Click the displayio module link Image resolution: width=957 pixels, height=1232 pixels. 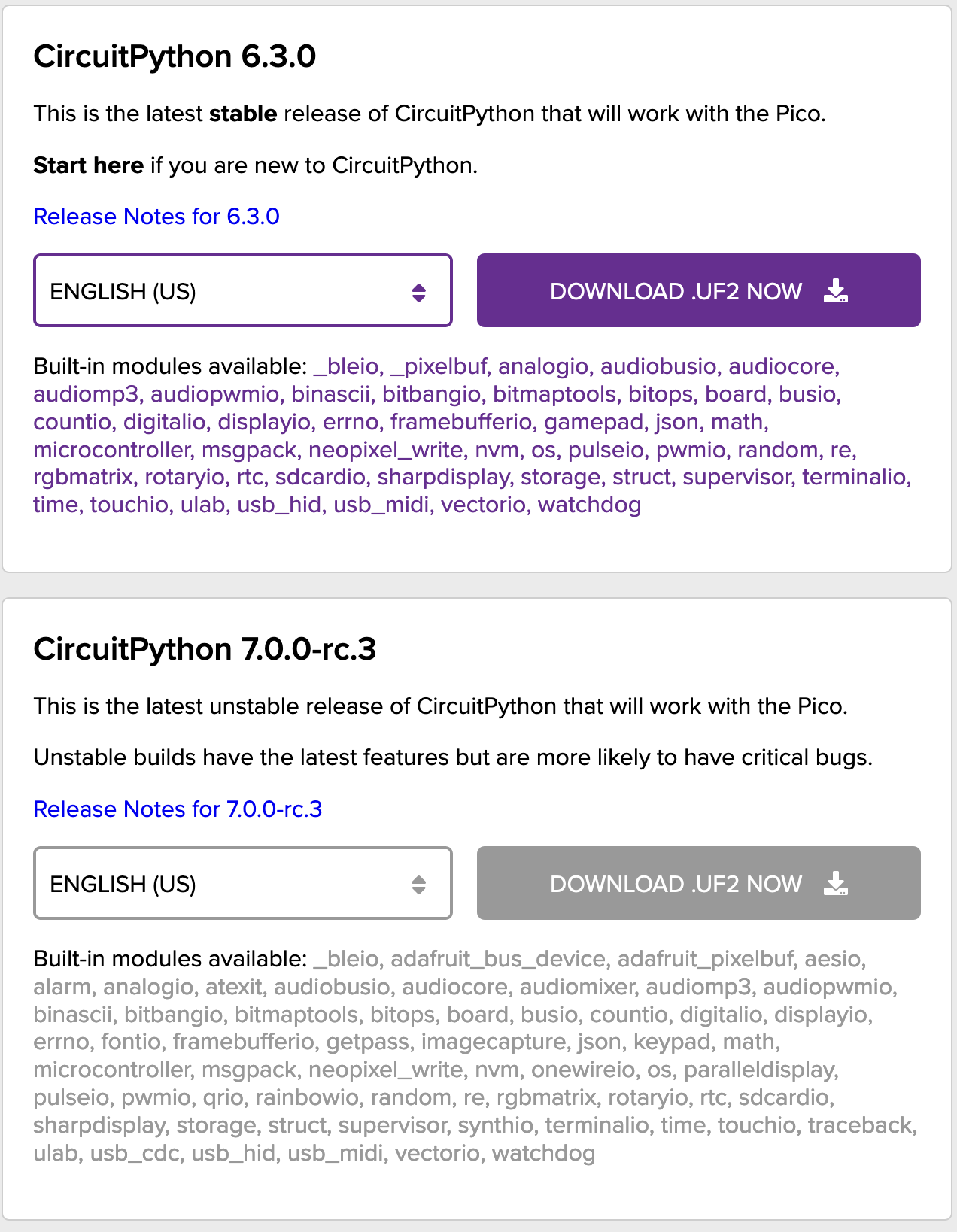click(265, 422)
